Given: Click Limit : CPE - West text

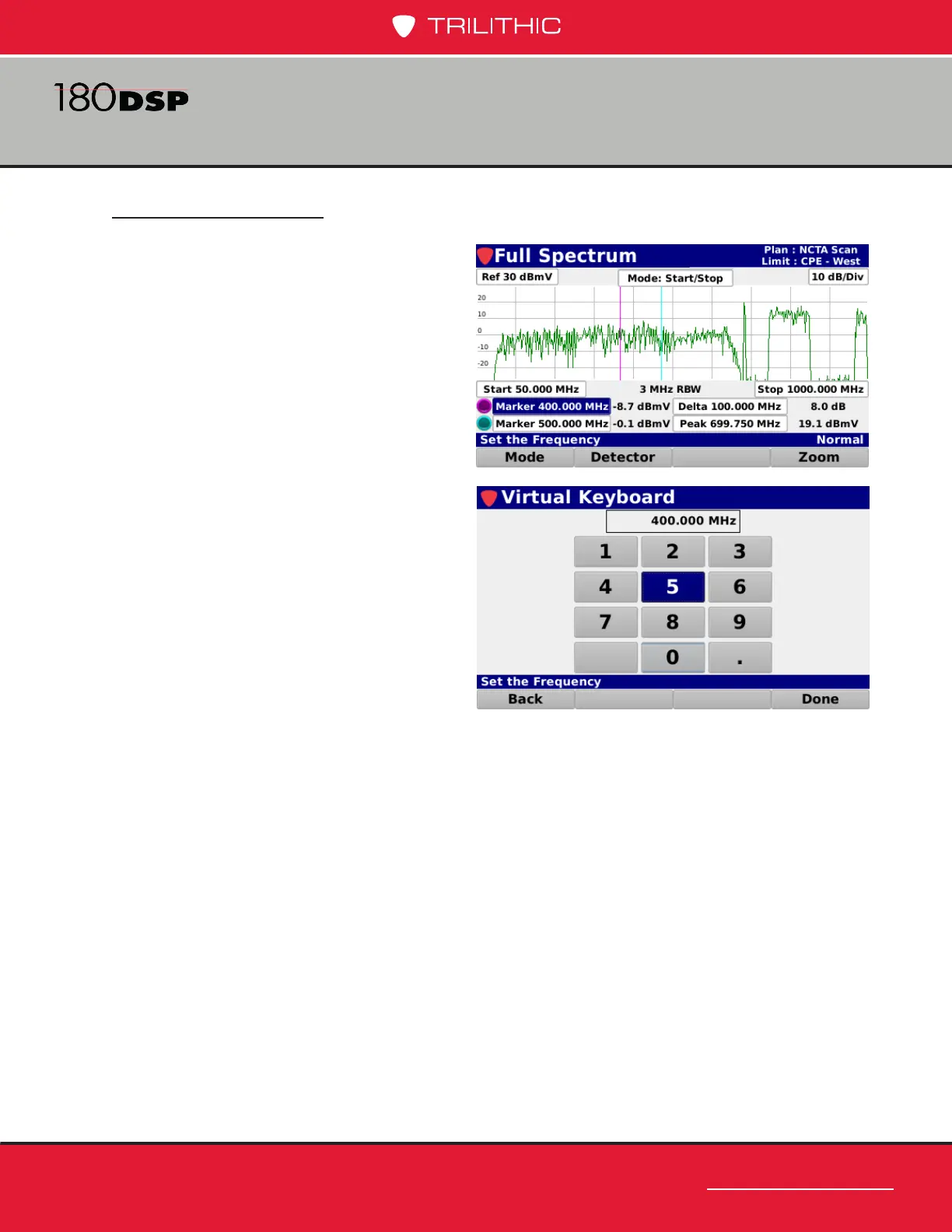Looking at the screenshot, I should click(x=810, y=261).
